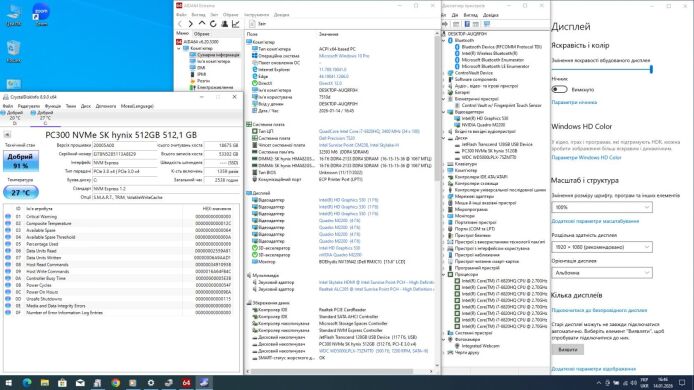
Task: Open File Explorer from the taskbar
Action: click(44, 382)
